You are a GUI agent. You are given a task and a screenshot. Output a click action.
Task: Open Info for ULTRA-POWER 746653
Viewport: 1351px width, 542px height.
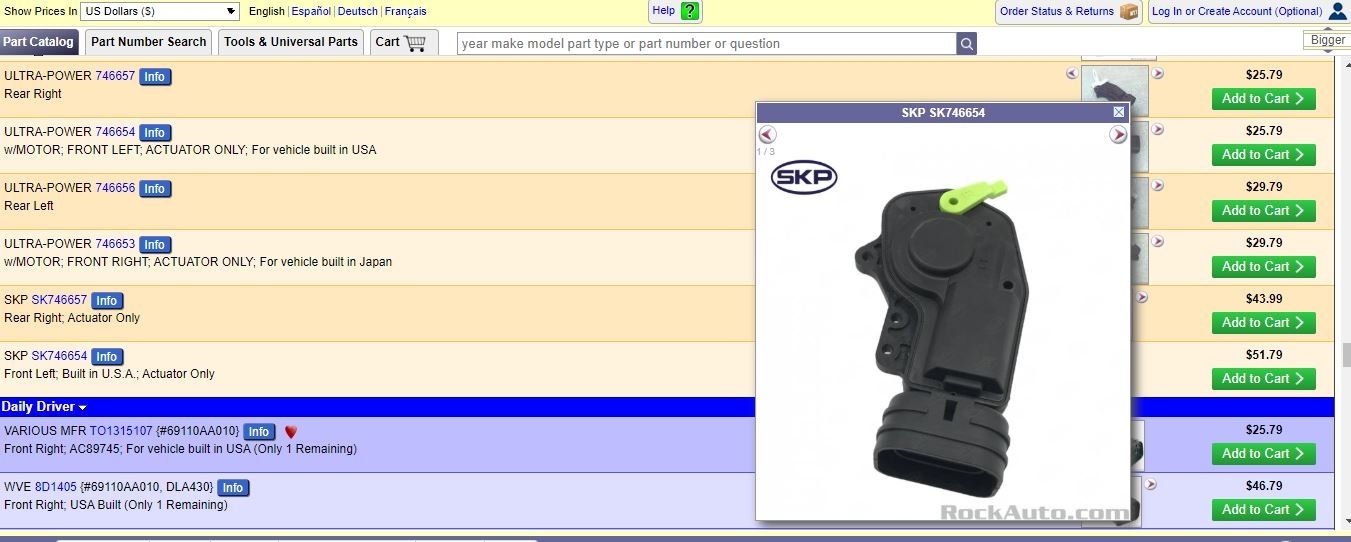[154, 245]
